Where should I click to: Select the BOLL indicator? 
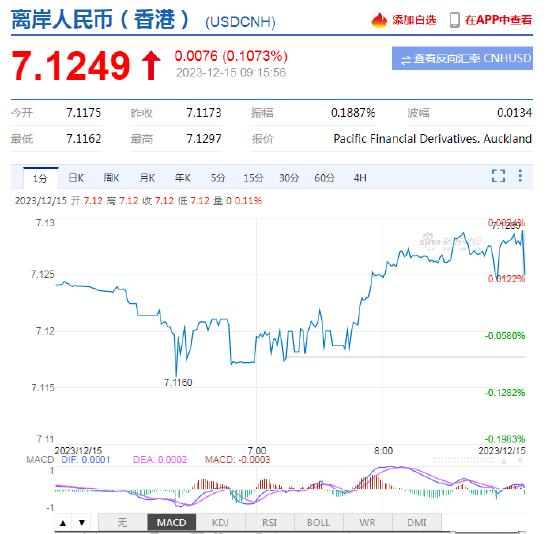[x=319, y=523]
